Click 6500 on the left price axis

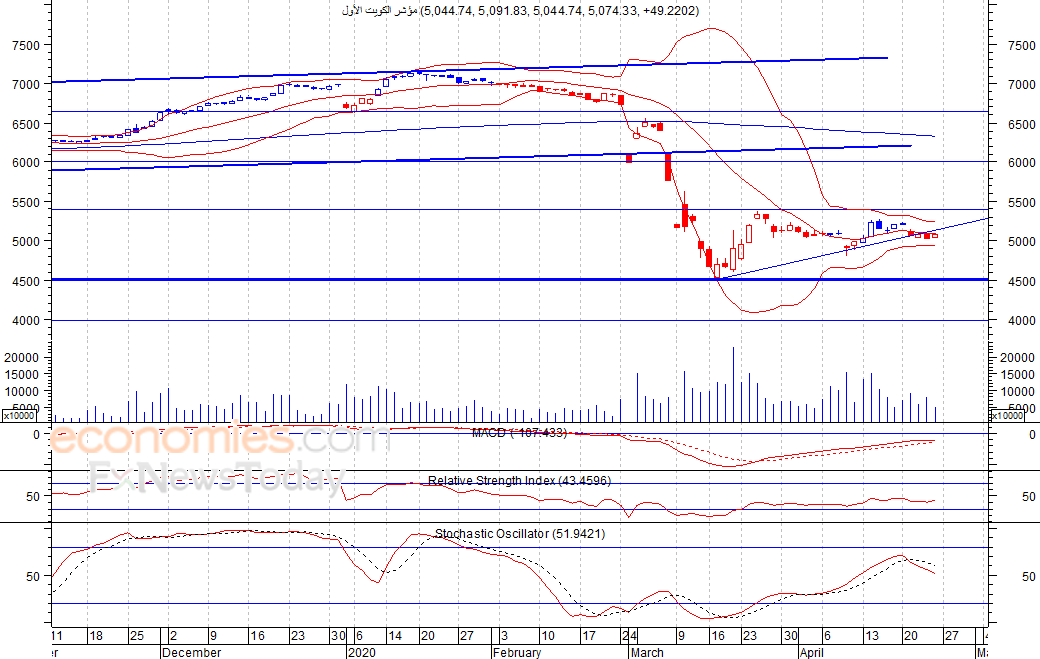pos(26,125)
